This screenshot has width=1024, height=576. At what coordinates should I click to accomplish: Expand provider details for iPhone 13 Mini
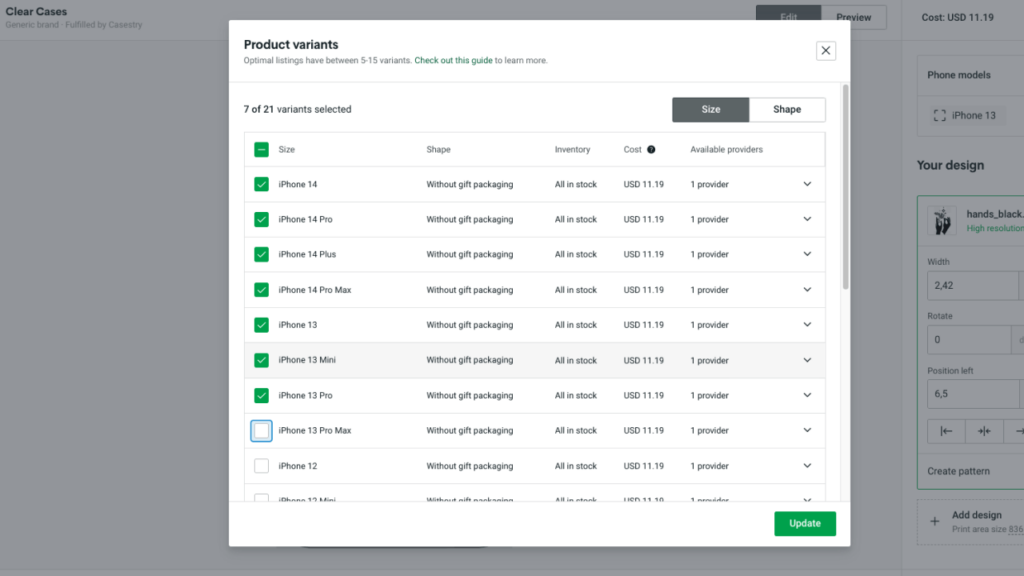(807, 360)
